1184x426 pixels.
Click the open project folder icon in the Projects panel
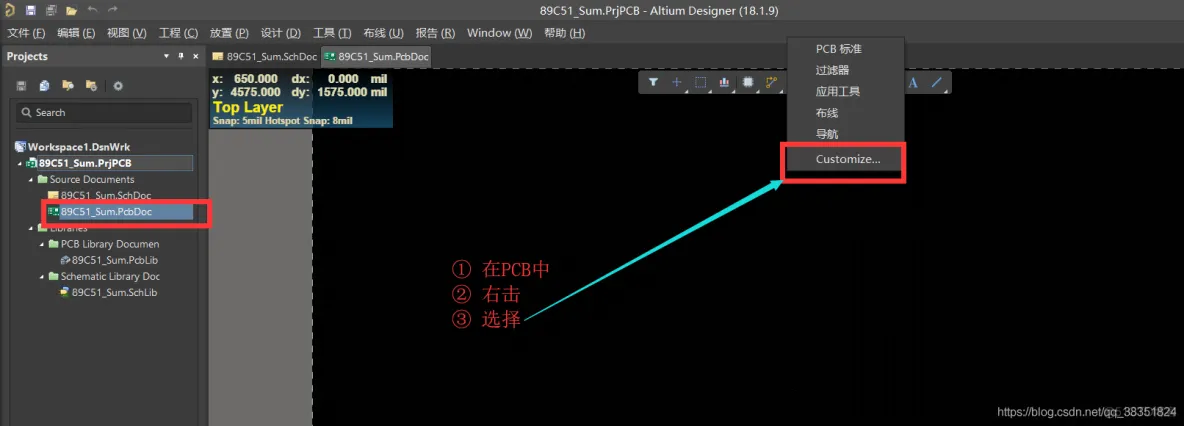tap(68, 85)
